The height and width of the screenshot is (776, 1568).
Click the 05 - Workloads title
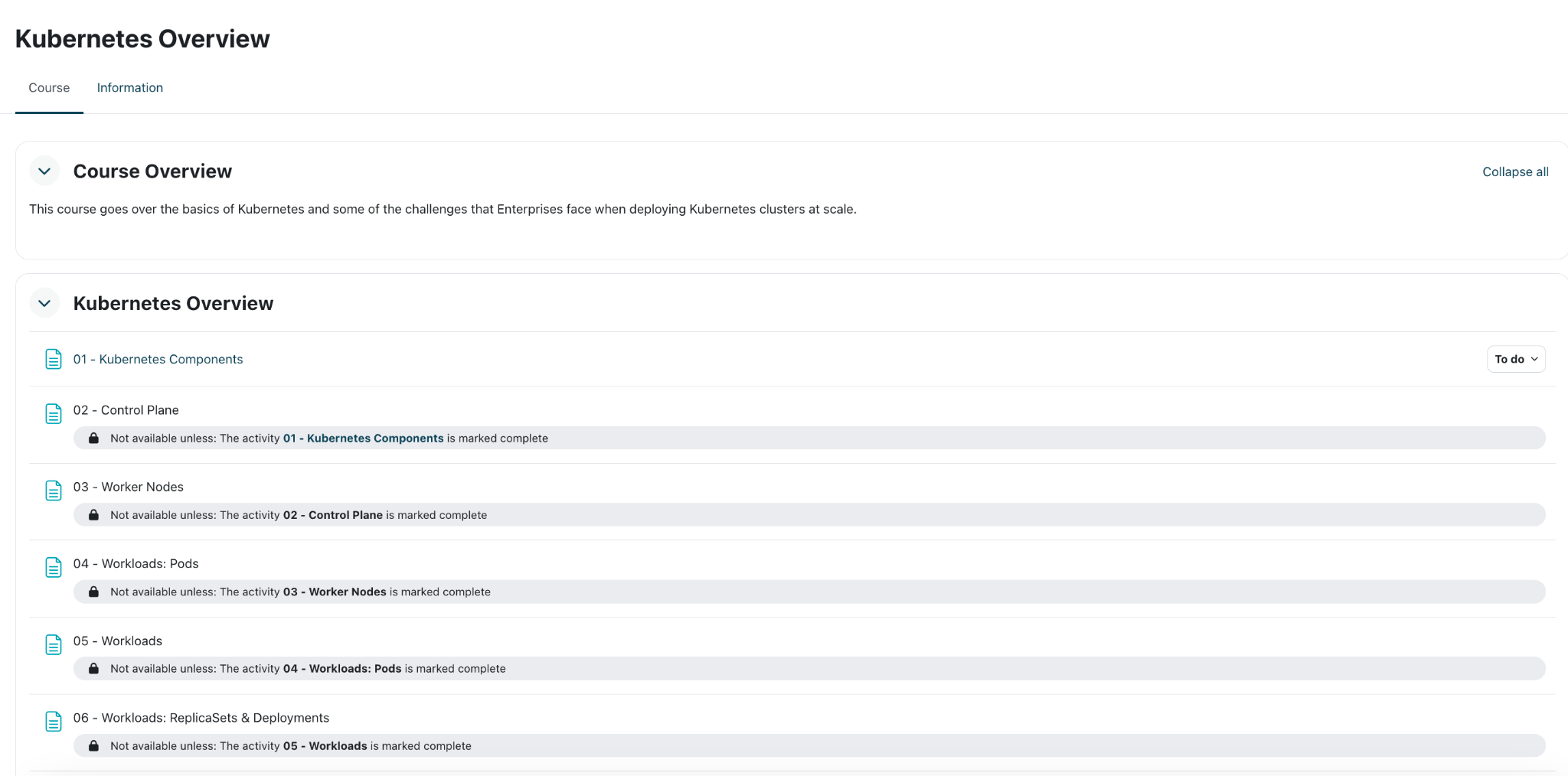click(x=118, y=641)
